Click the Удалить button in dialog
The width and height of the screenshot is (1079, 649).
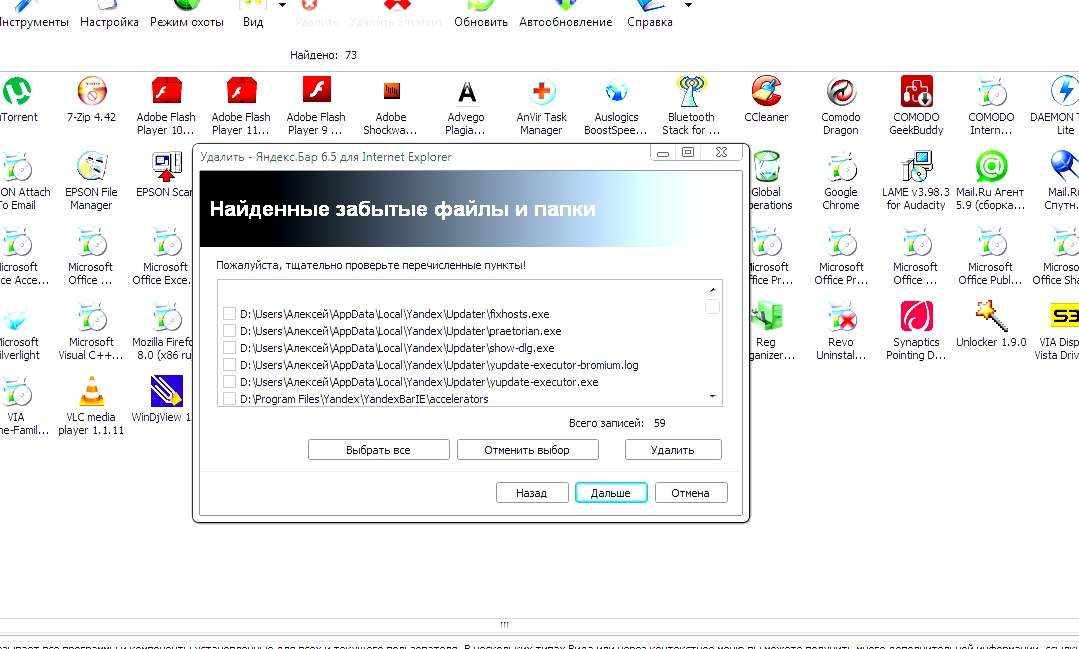pos(672,450)
